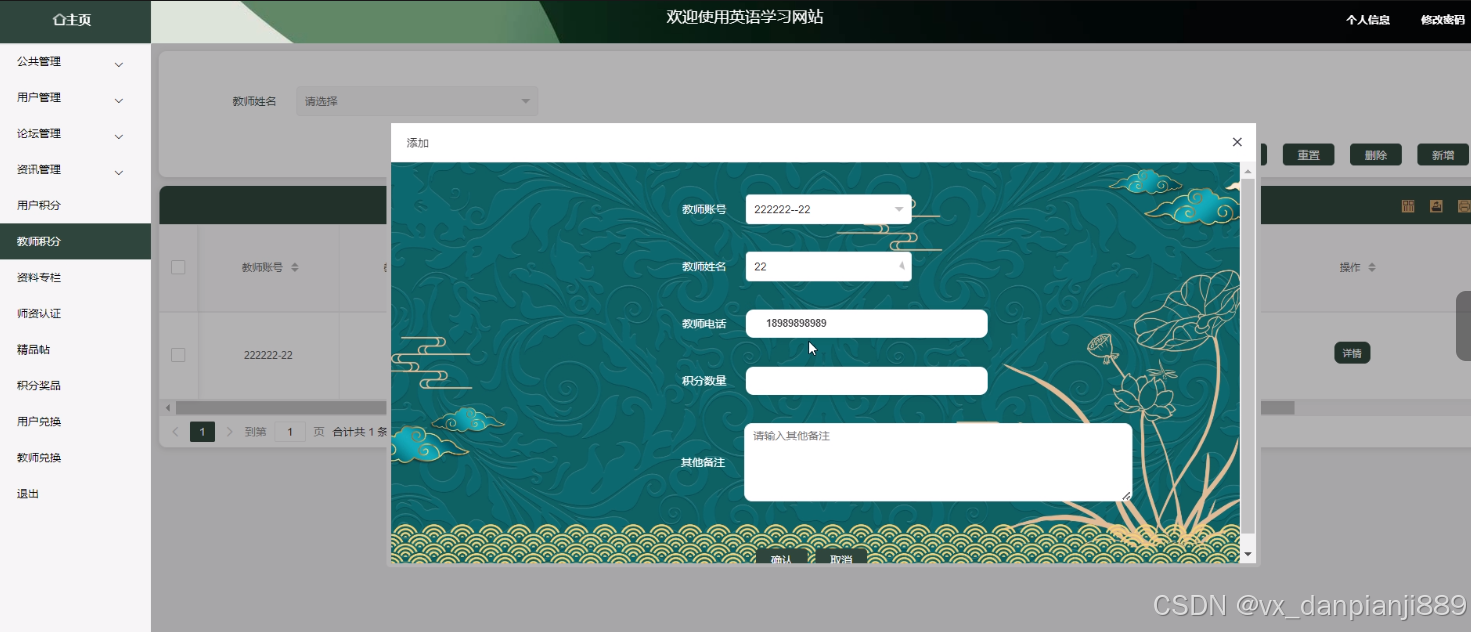Open 精品帖 in the sidebar

75,349
